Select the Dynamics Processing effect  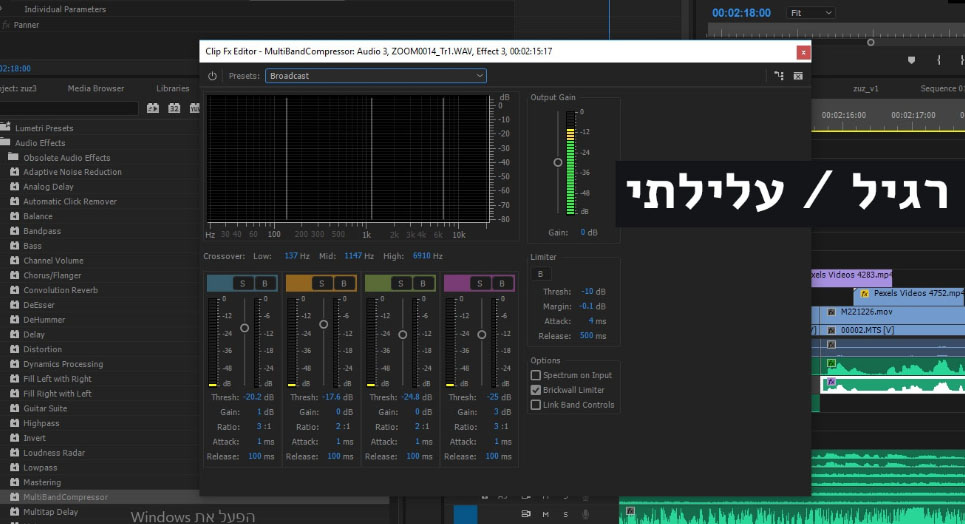62,364
